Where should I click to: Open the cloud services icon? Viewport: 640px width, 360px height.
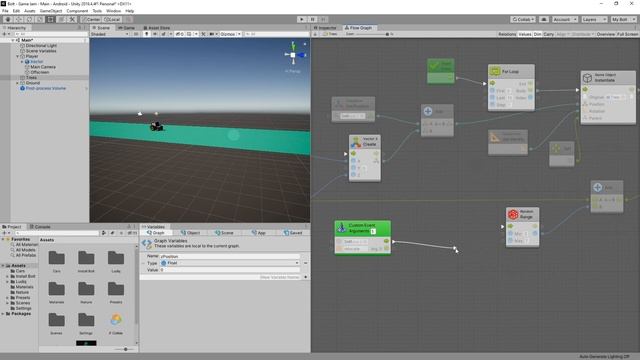click(544, 19)
